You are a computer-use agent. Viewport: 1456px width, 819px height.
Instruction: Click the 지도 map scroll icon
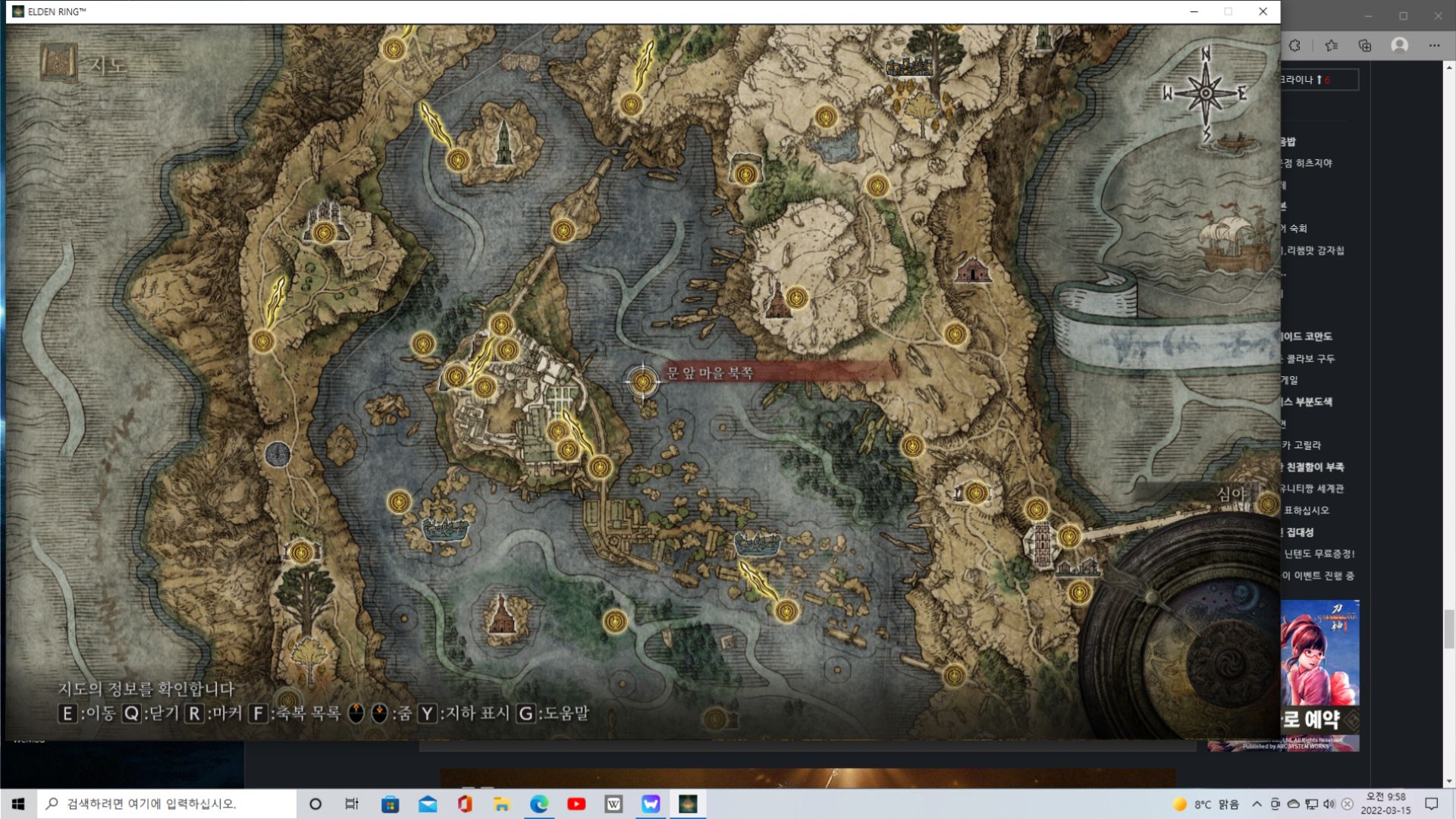point(58,63)
